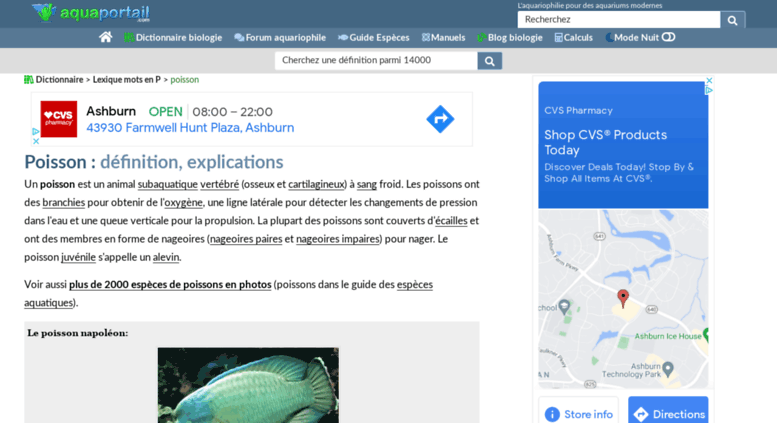Toggle the Mode Nuit switch

(668, 37)
